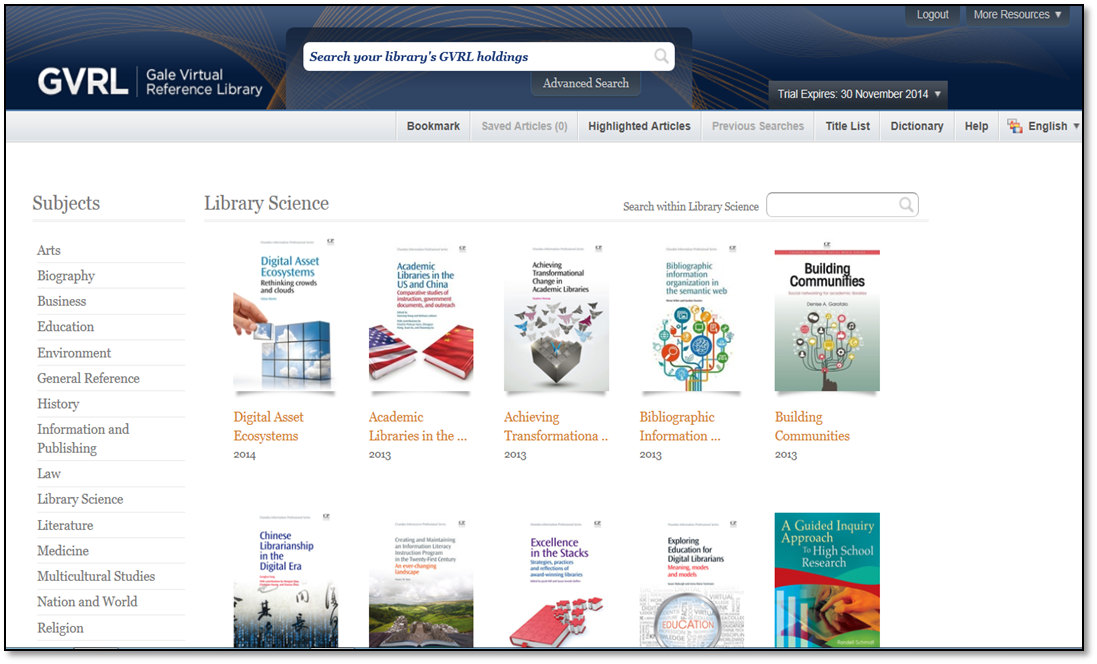Select the Education subject

tap(65, 326)
